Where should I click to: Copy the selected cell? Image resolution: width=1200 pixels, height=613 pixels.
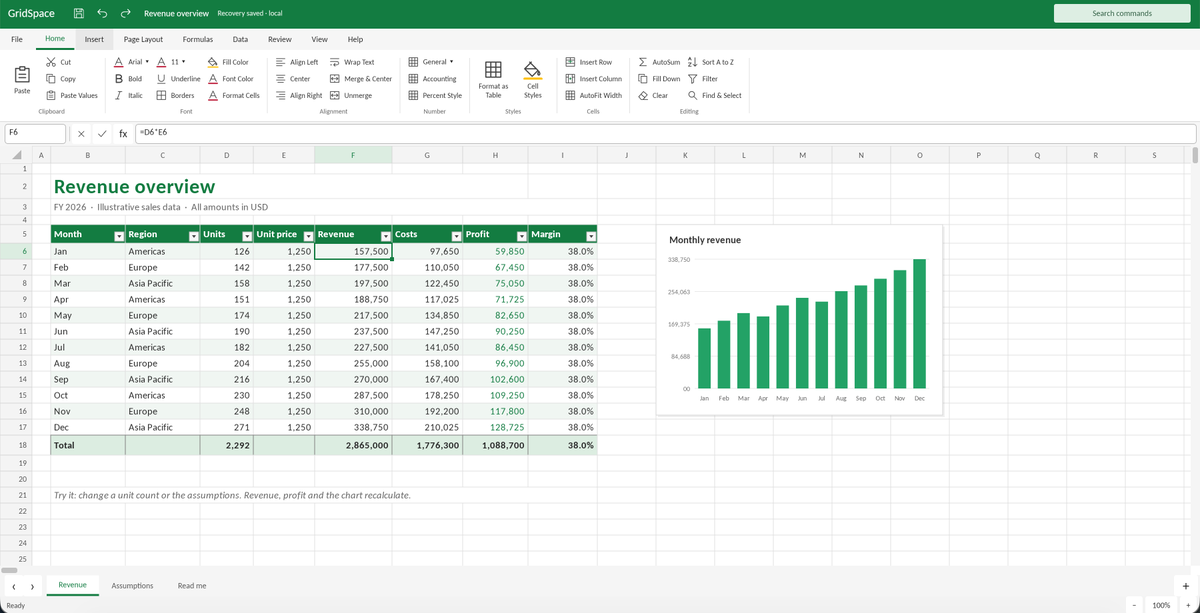click(61, 79)
